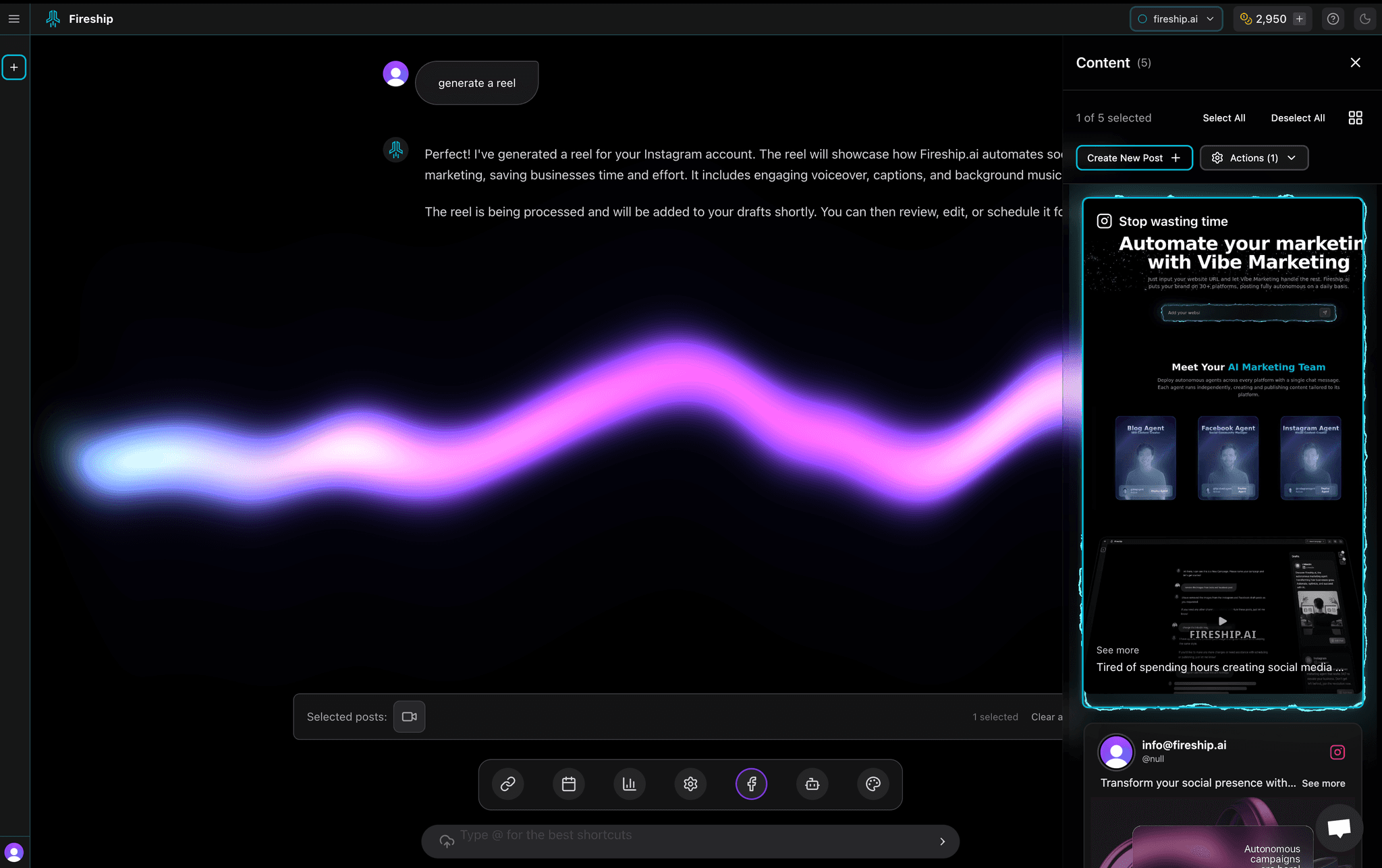This screenshot has width=1382, height=868.
Task: Add credits with the plus button
Action: coord(1299,19)
